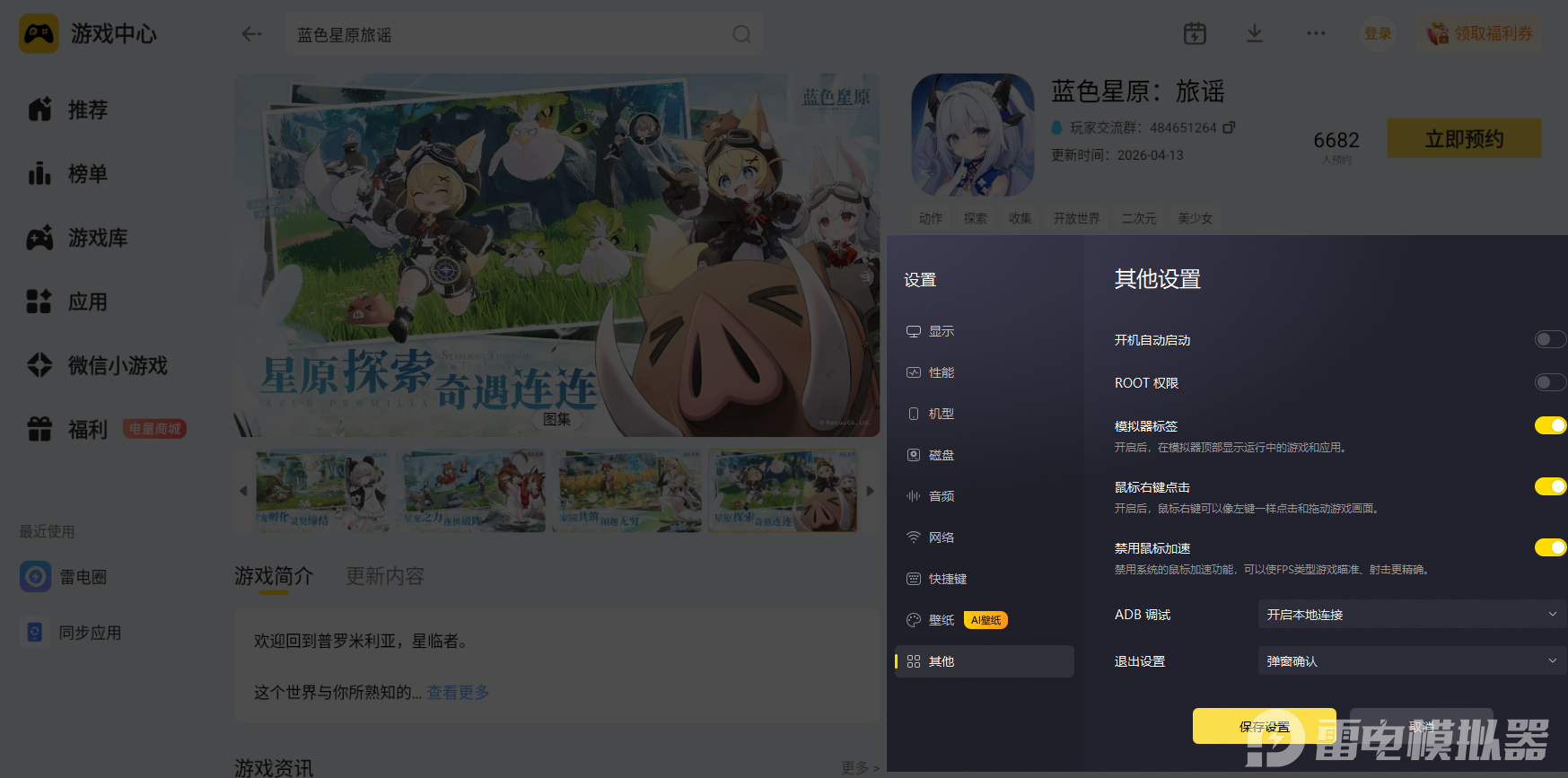Go to 应用 apps in the sidebar
This screenshot has width=1568, height=778.
coord(68,302)
